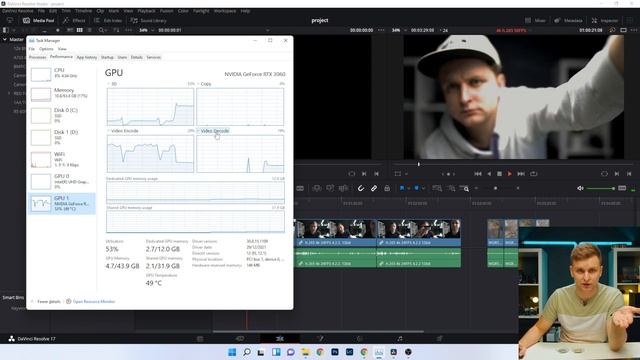Mute audio with the speaker icon

580,188
